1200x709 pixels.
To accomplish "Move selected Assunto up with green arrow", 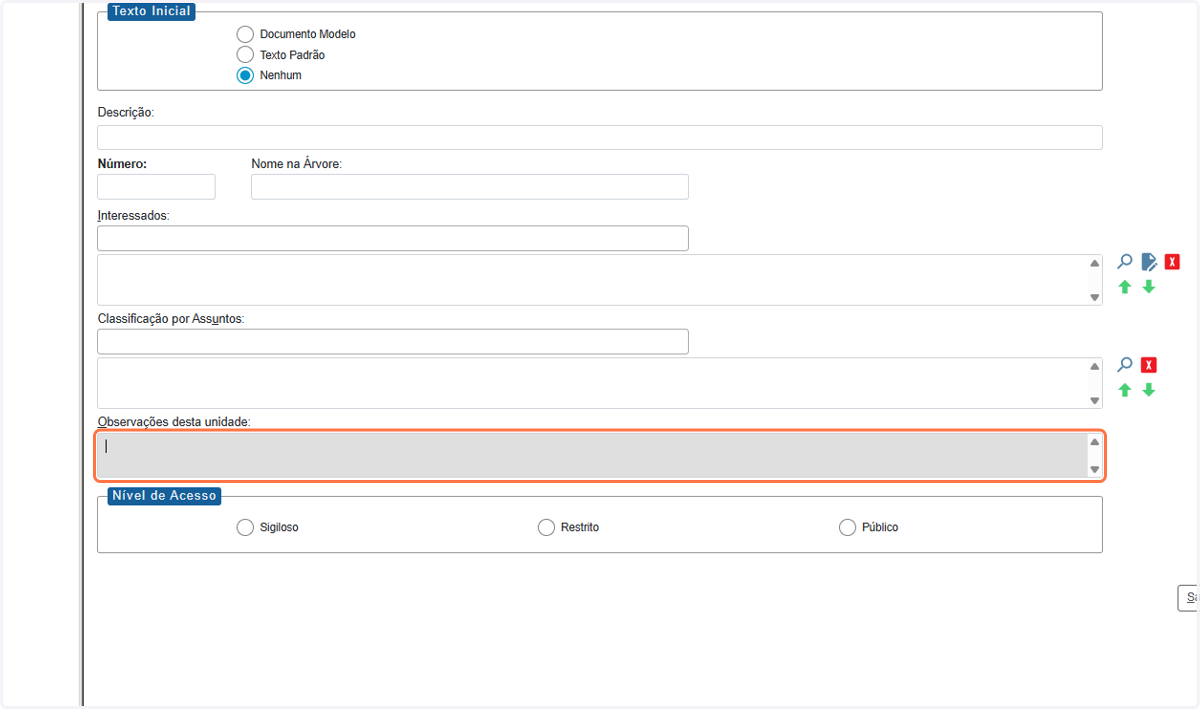I will pos(1125,390).
